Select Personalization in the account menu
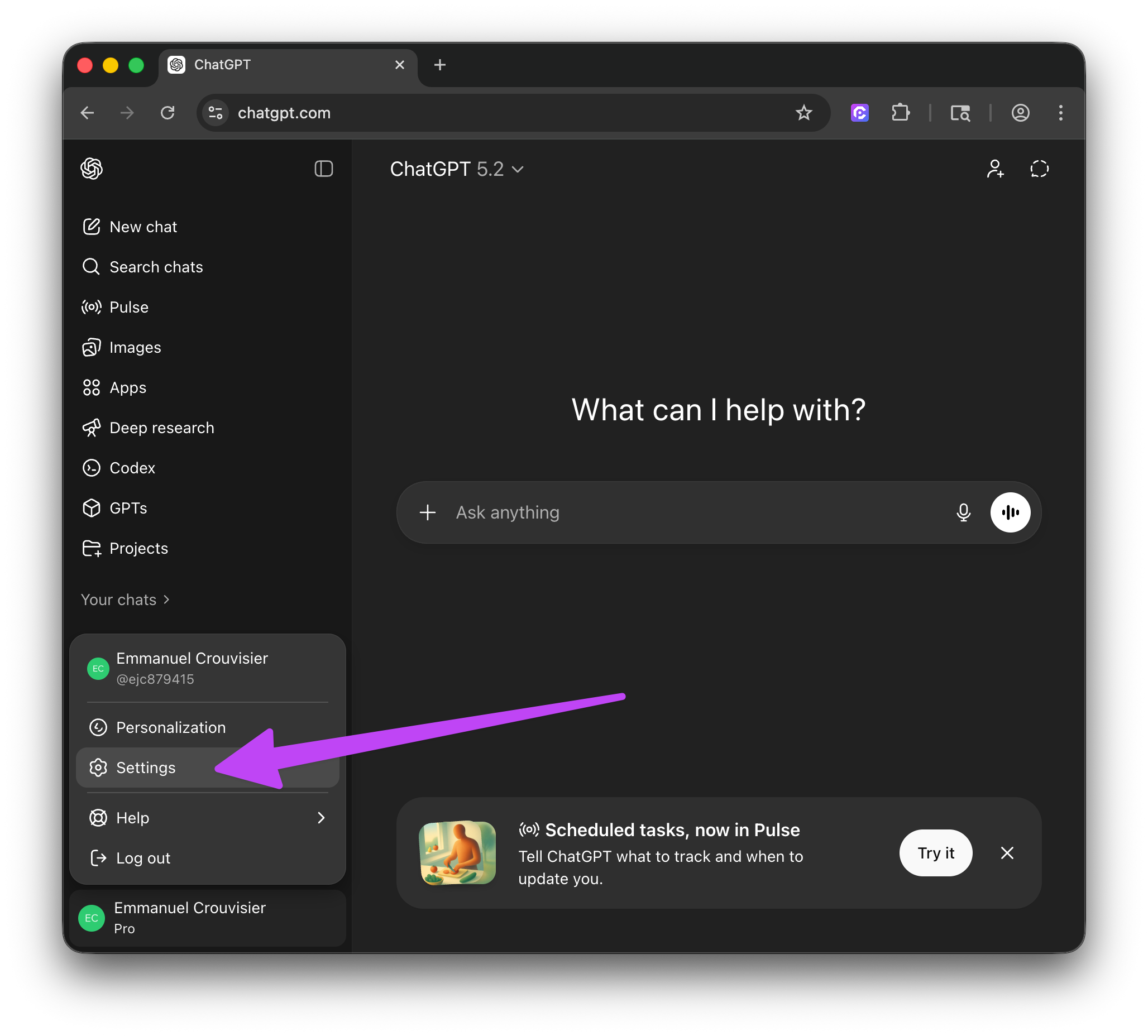Viewport: 1148px width, 1036px height. click(170, 727)
